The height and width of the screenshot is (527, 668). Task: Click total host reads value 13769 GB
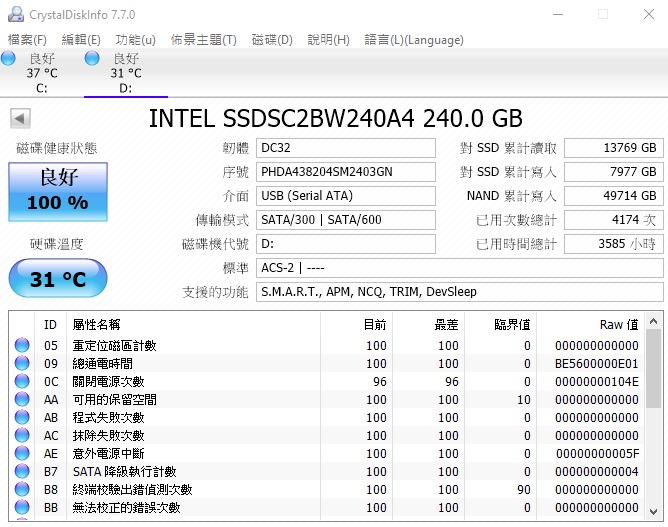[x=614, y=148]
